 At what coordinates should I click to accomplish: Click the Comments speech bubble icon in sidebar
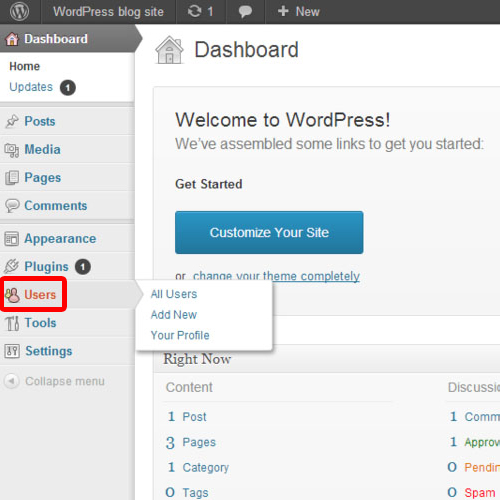click(x=12, y=206)
